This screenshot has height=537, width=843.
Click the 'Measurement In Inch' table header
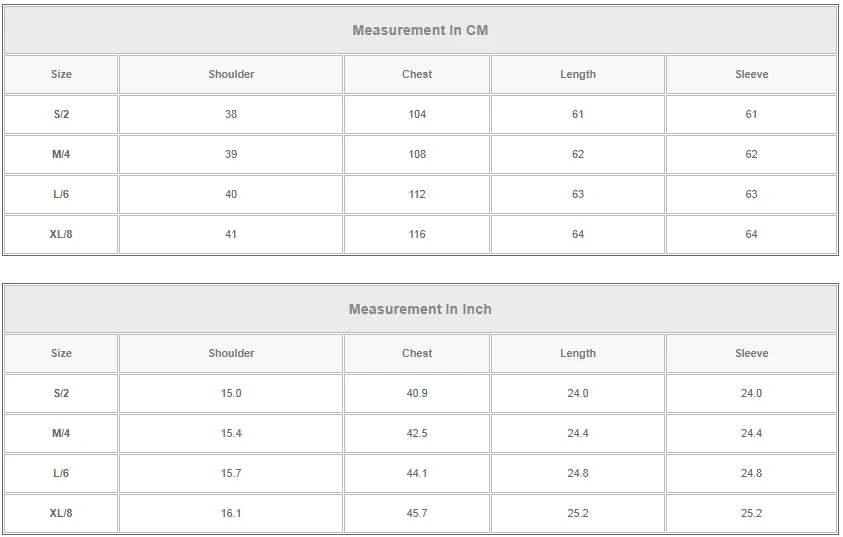click(420, 309)
